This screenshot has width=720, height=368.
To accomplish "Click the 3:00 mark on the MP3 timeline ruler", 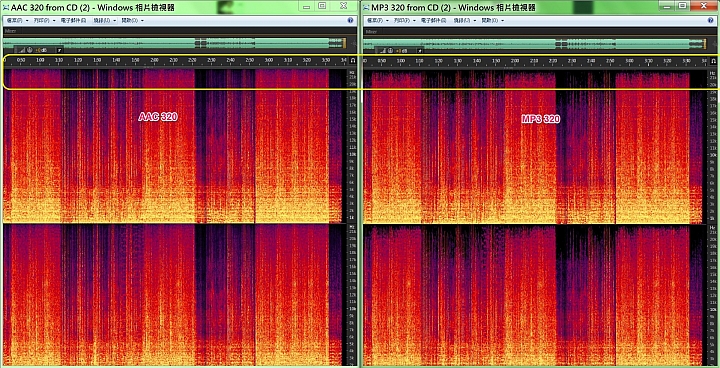I will coord(629,60).
